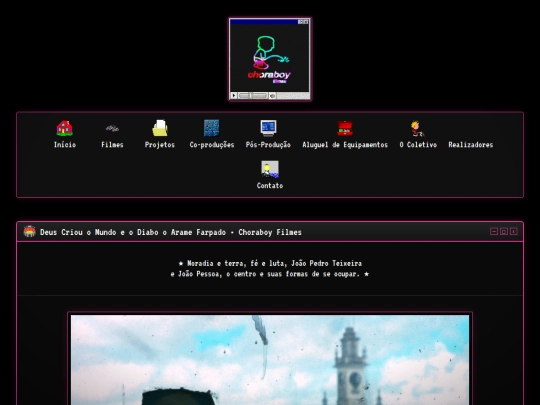Open the Filmes menu label
This screenshot has width=540, height=405.
[x=112, y=145]
